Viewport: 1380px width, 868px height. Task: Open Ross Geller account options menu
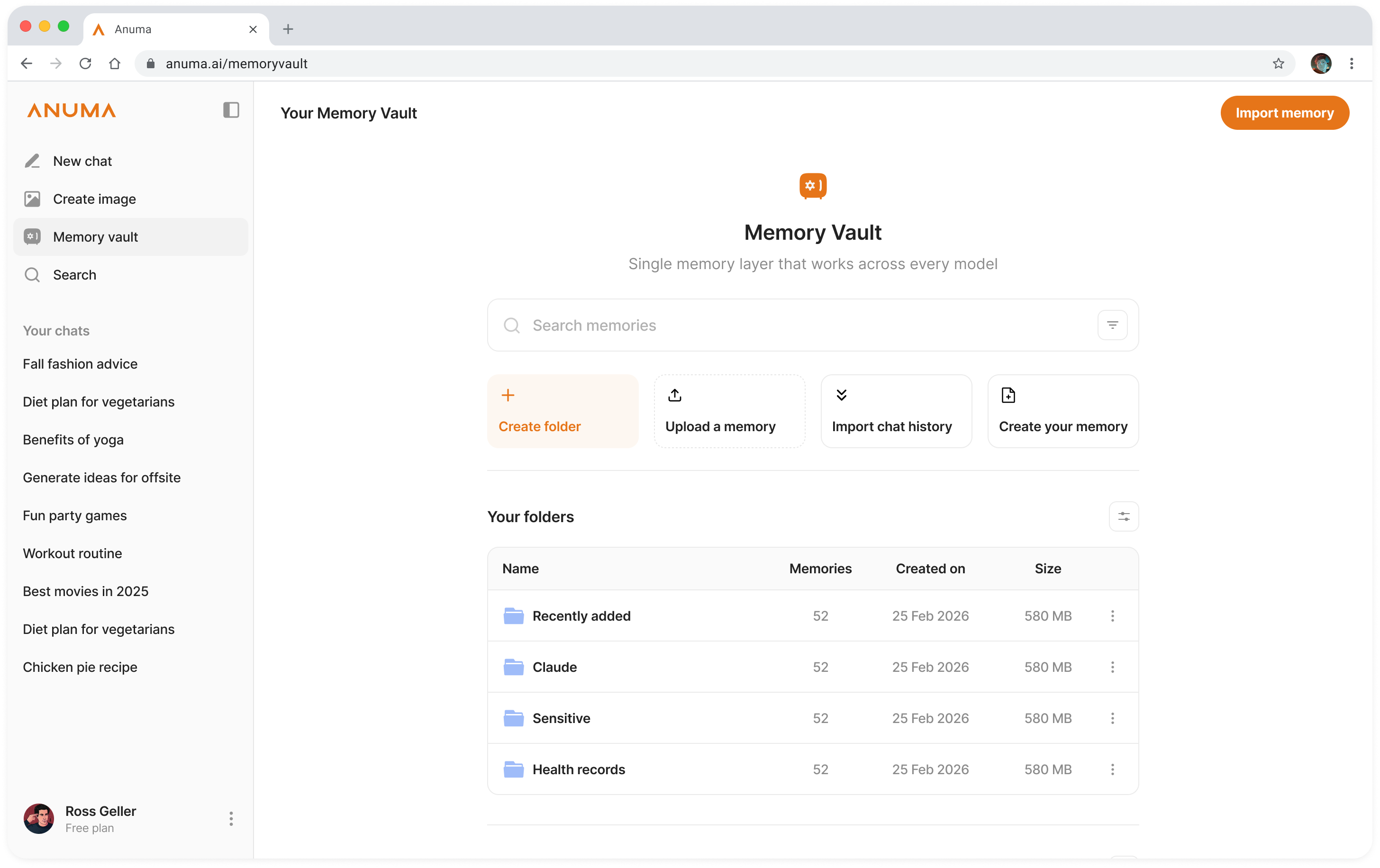(x=231, y=818)
